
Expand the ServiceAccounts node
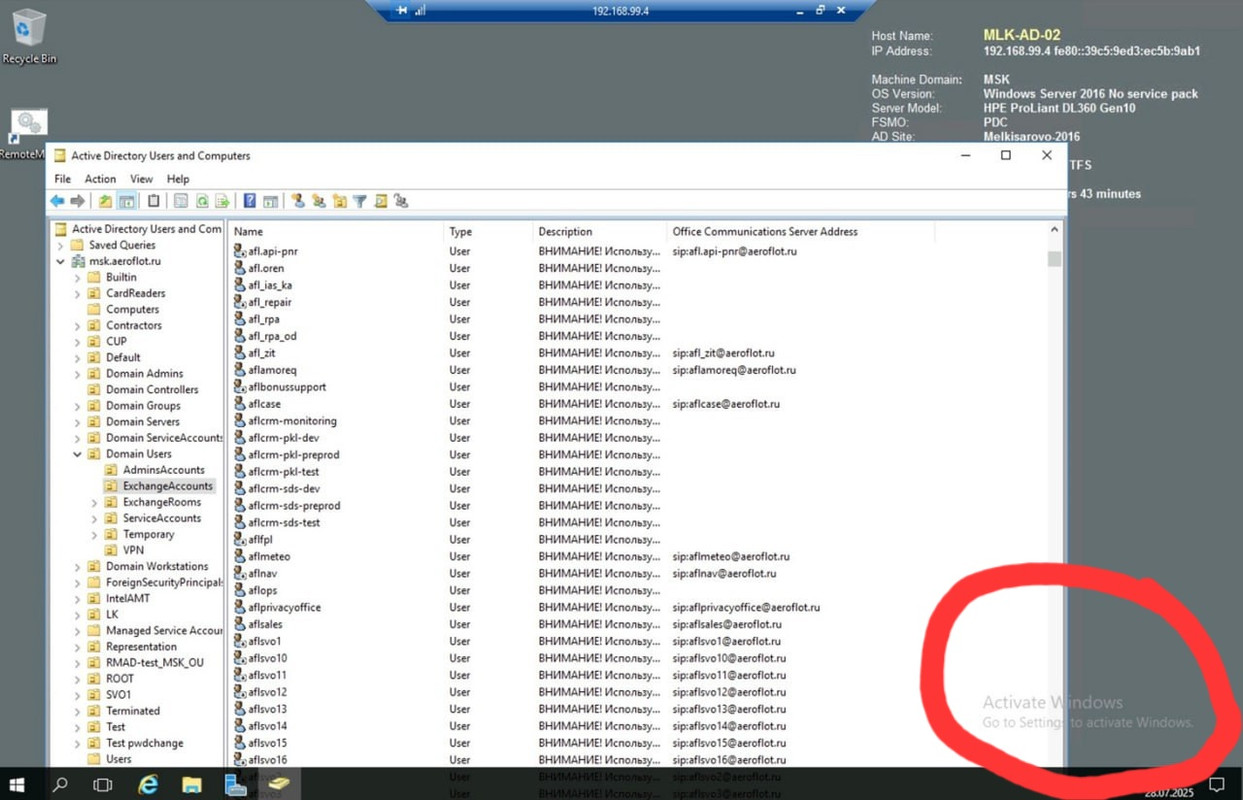[95, 518]
